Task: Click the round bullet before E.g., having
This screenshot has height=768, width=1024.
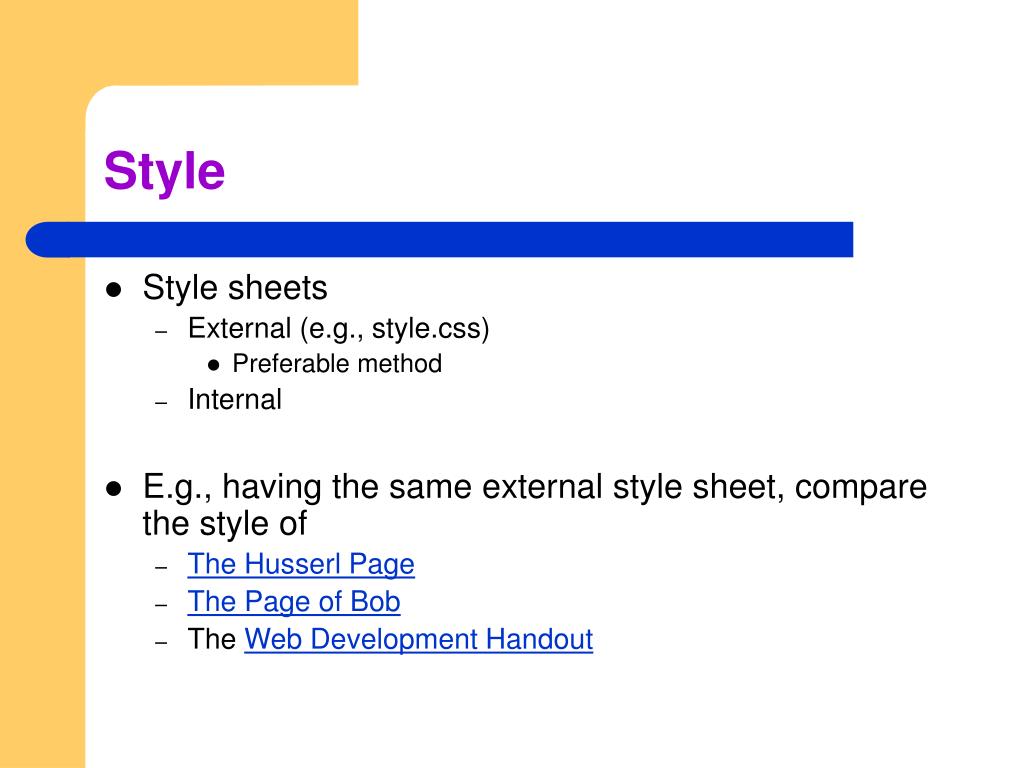Action: (114, 489)
